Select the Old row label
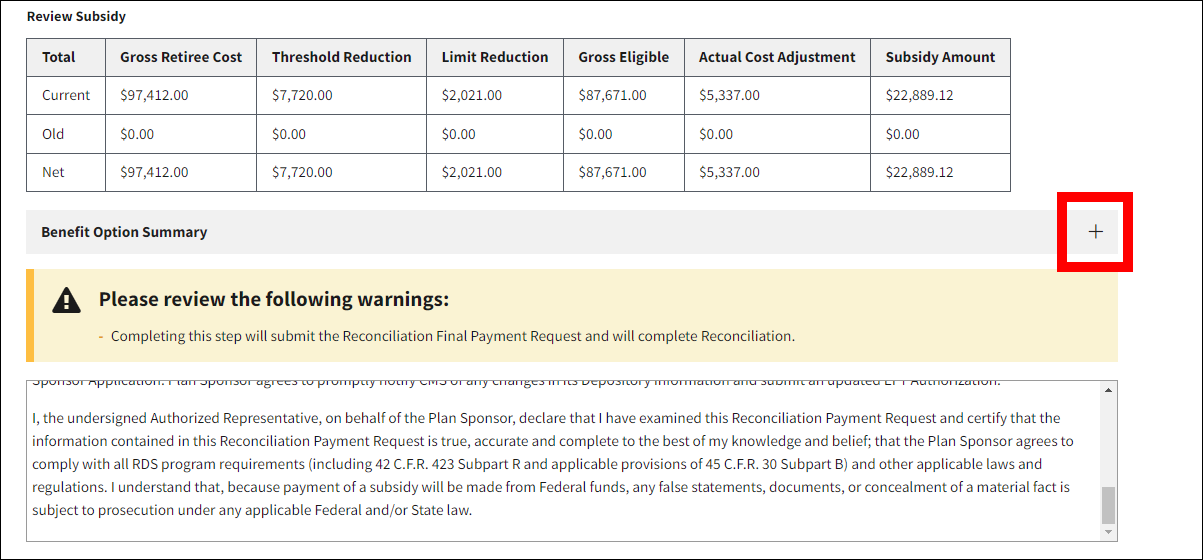The width and height of the screenshot is (1203, 560). point(53,134)
